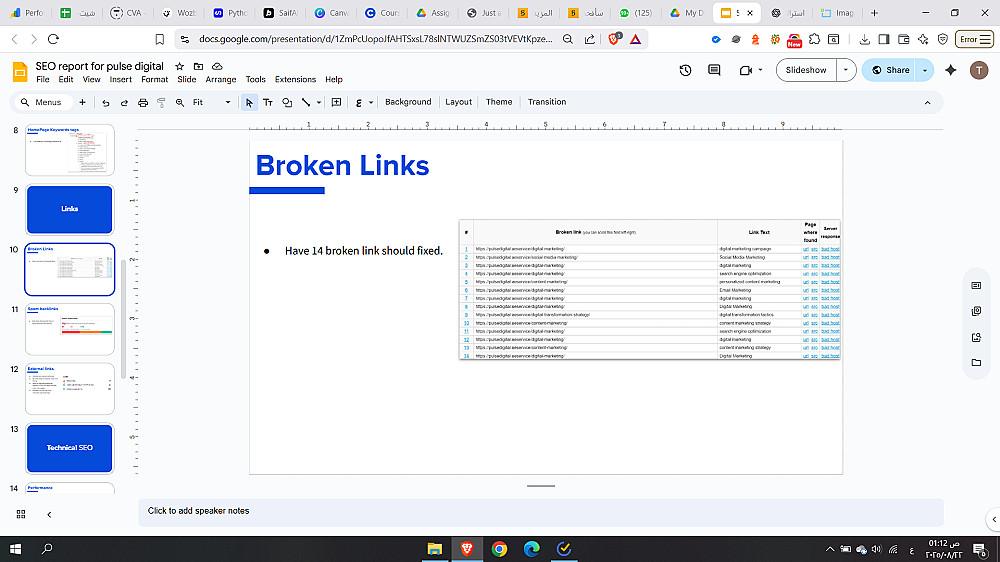This screenshot has height=562, width=1000.
Task: Select the paint format tool
Action: click(x=161, y=102)
